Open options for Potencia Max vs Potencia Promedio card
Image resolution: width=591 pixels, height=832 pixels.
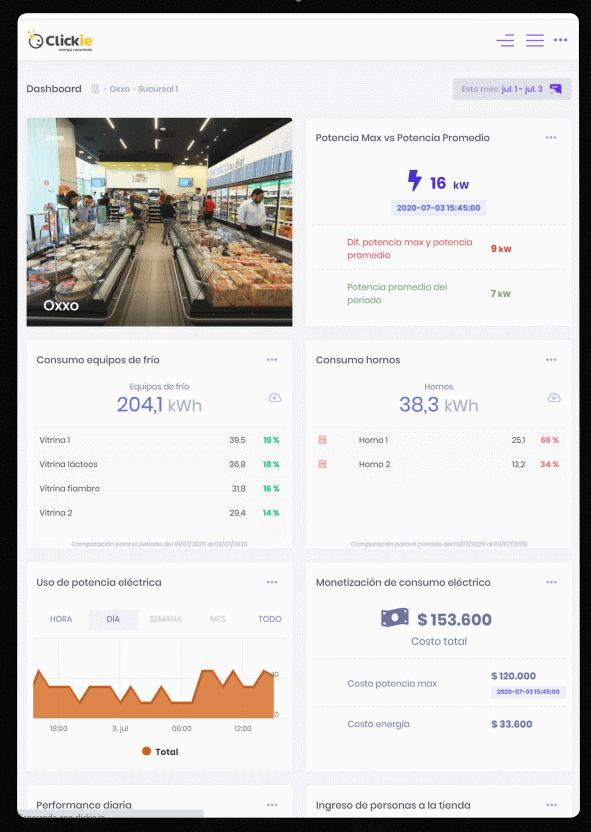pos(551,137)
